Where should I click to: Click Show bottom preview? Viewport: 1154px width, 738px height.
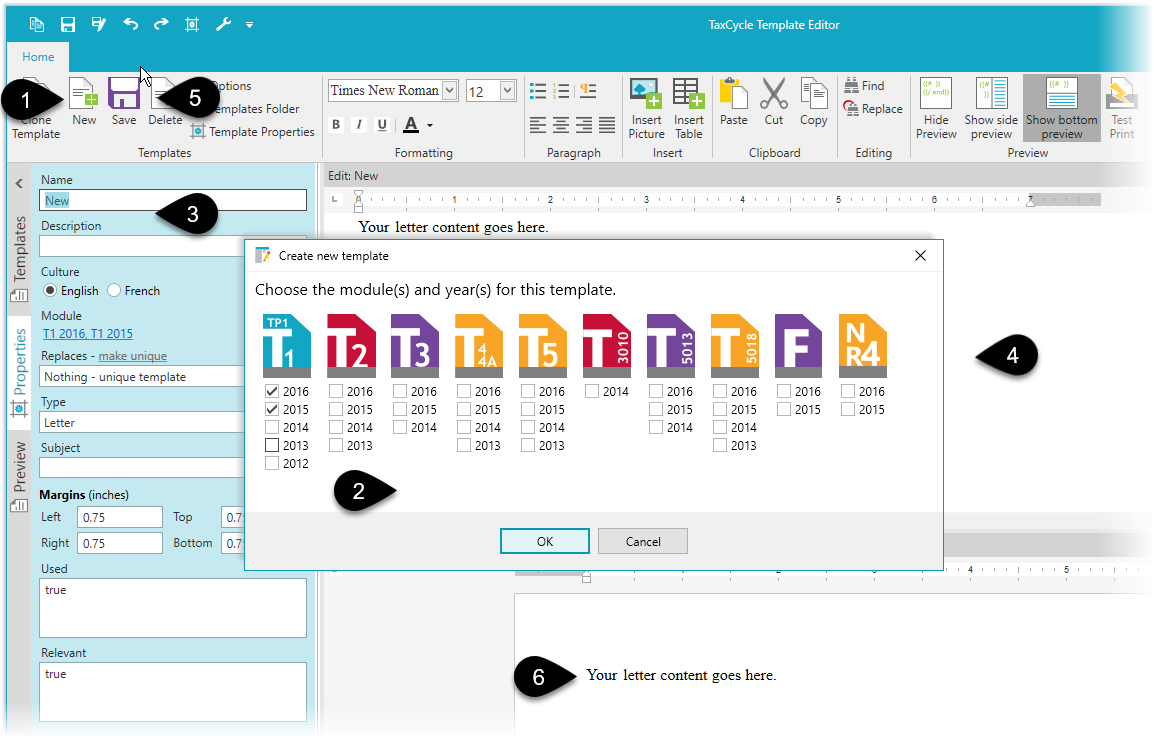[1061, 108]
